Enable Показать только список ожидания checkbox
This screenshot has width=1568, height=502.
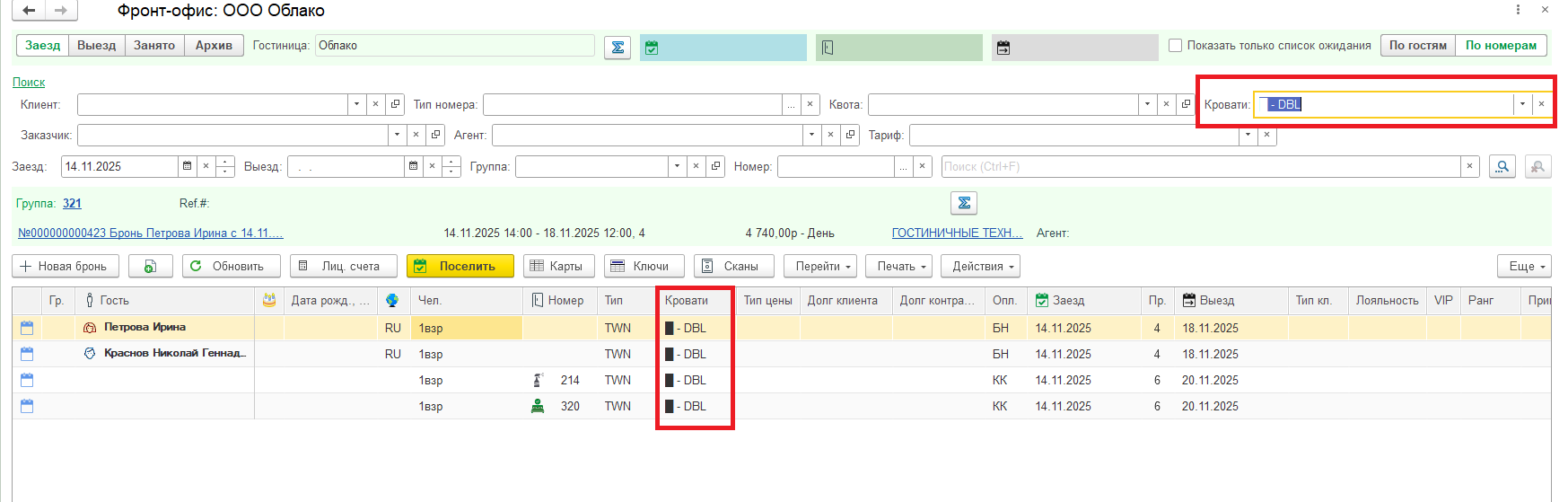(1175, 46)
